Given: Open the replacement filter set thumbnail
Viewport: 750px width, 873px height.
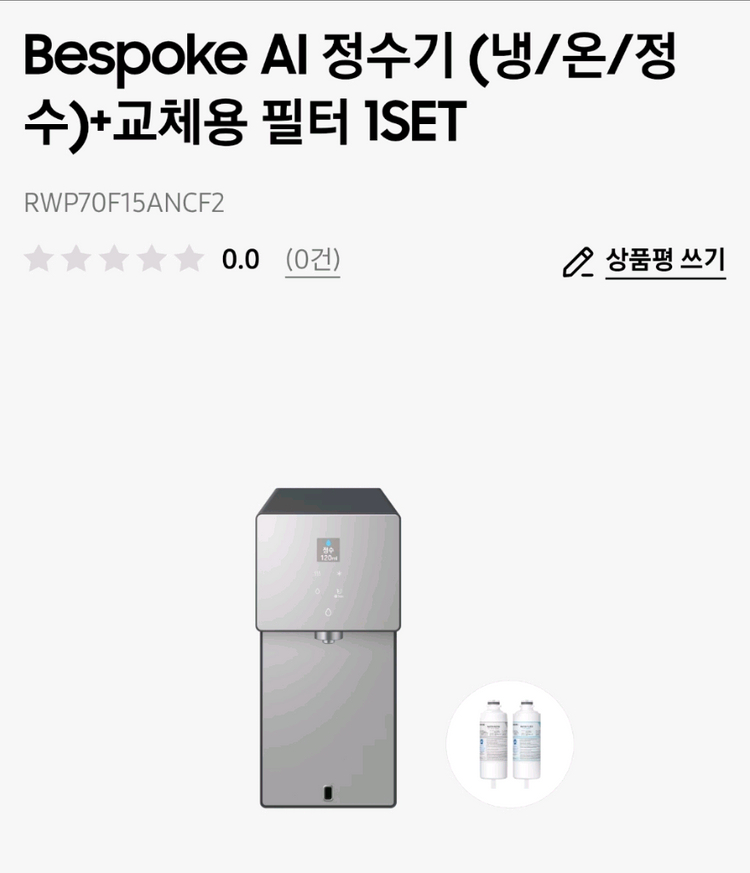Looking at the screenshot, I should click(x=510, y=744).
